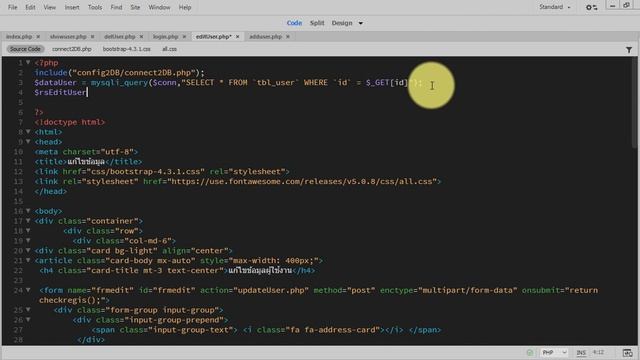The height and width of the screenshot is (360, 640).
Task: Click the title tag on line 11
Action: (89, 162)
